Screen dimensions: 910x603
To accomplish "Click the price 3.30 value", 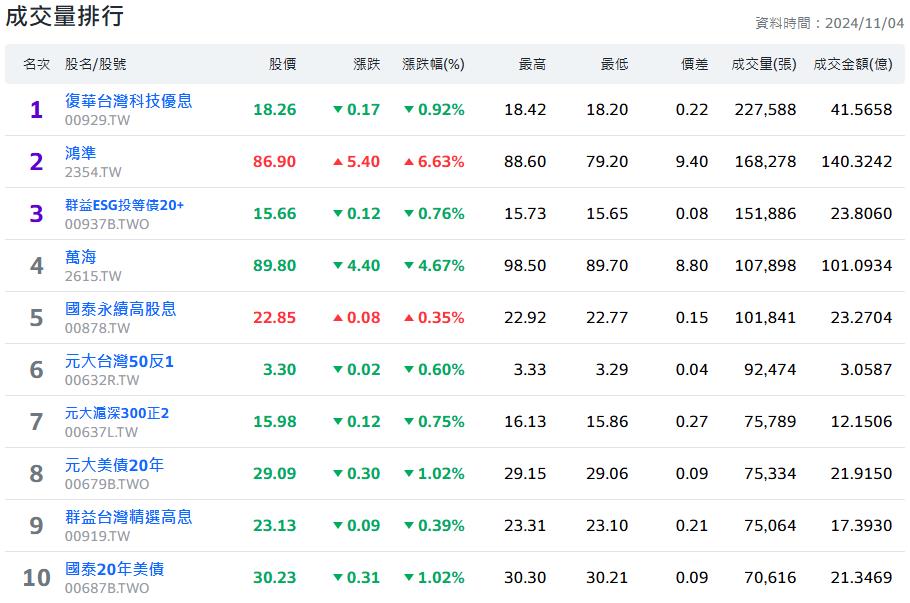I will click(280, 369).
